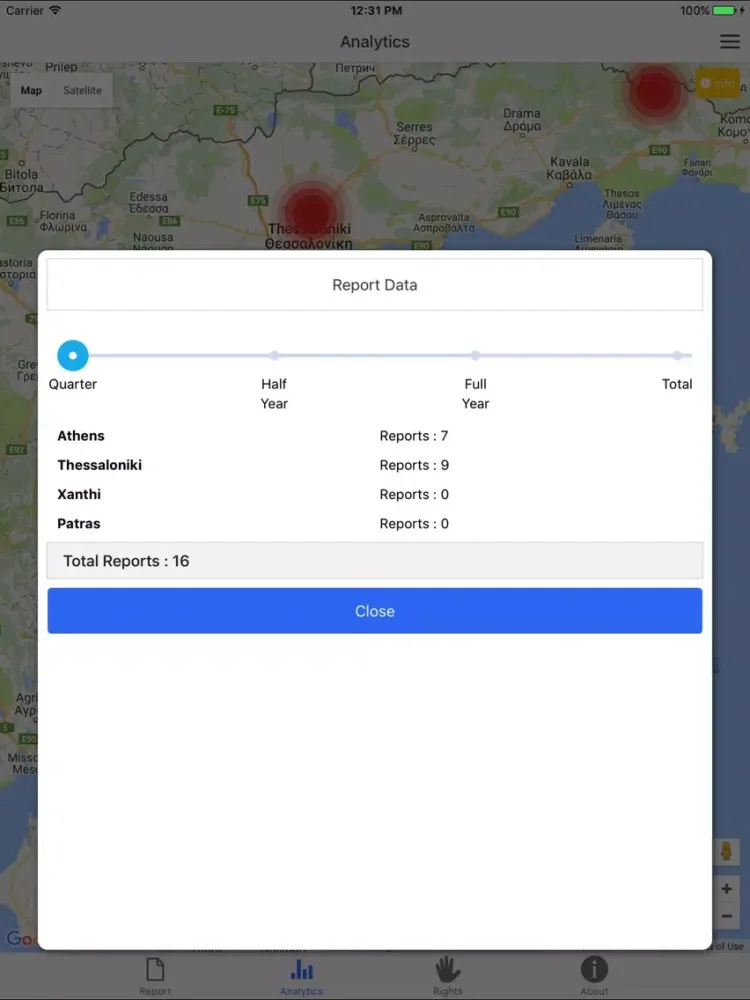The image size is (750, 1000).
Task: Select the Full Year slider stop
Action: [x=475, y=355]
